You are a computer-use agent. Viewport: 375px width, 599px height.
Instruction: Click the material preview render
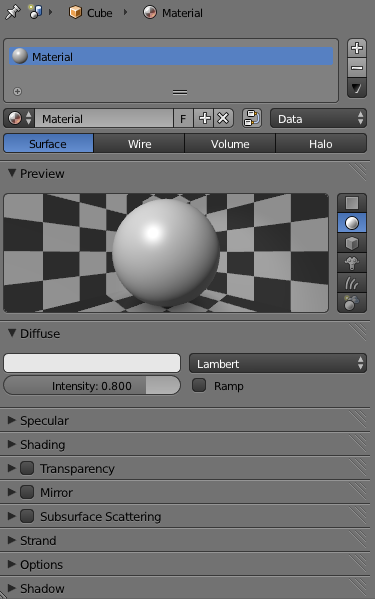point(166,253)
